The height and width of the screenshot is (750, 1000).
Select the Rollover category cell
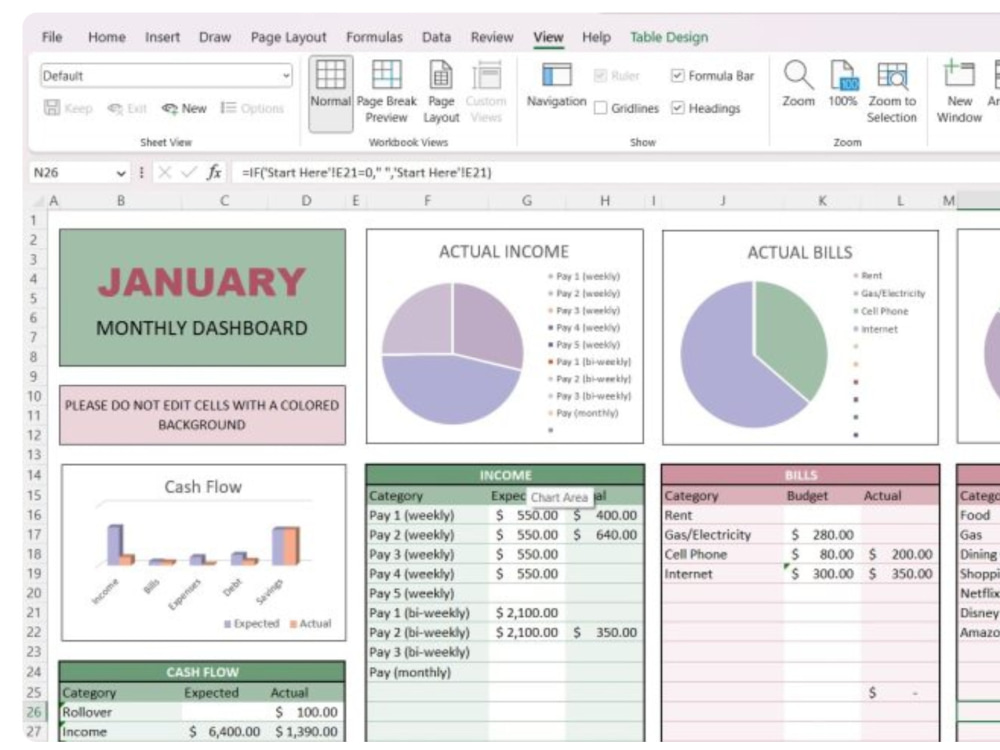pos(121,712)
